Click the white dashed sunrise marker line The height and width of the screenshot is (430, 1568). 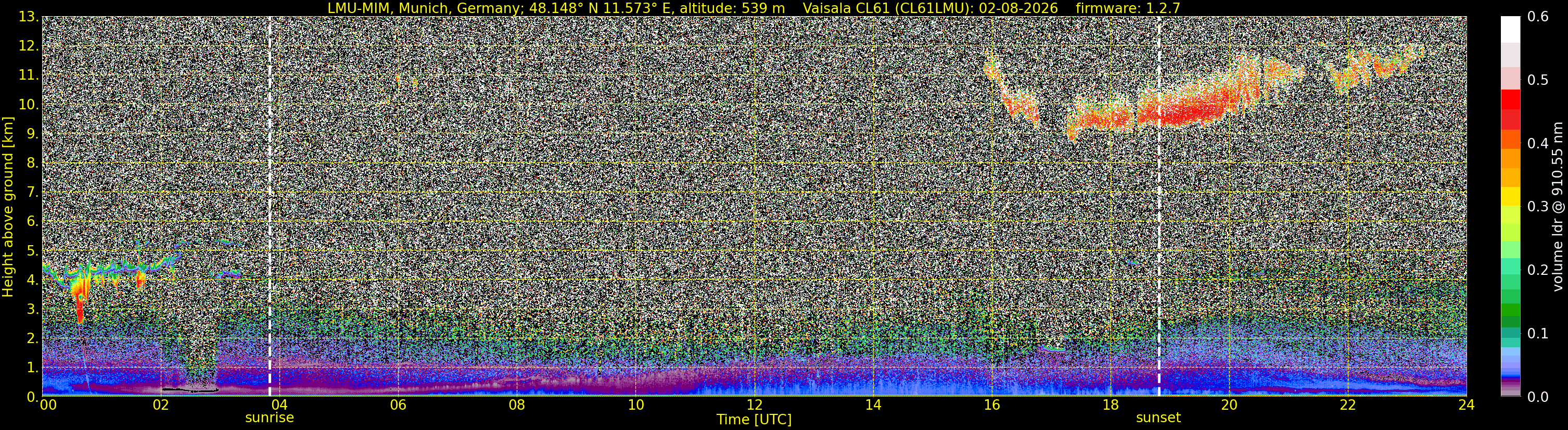click(x=270, y=206)
